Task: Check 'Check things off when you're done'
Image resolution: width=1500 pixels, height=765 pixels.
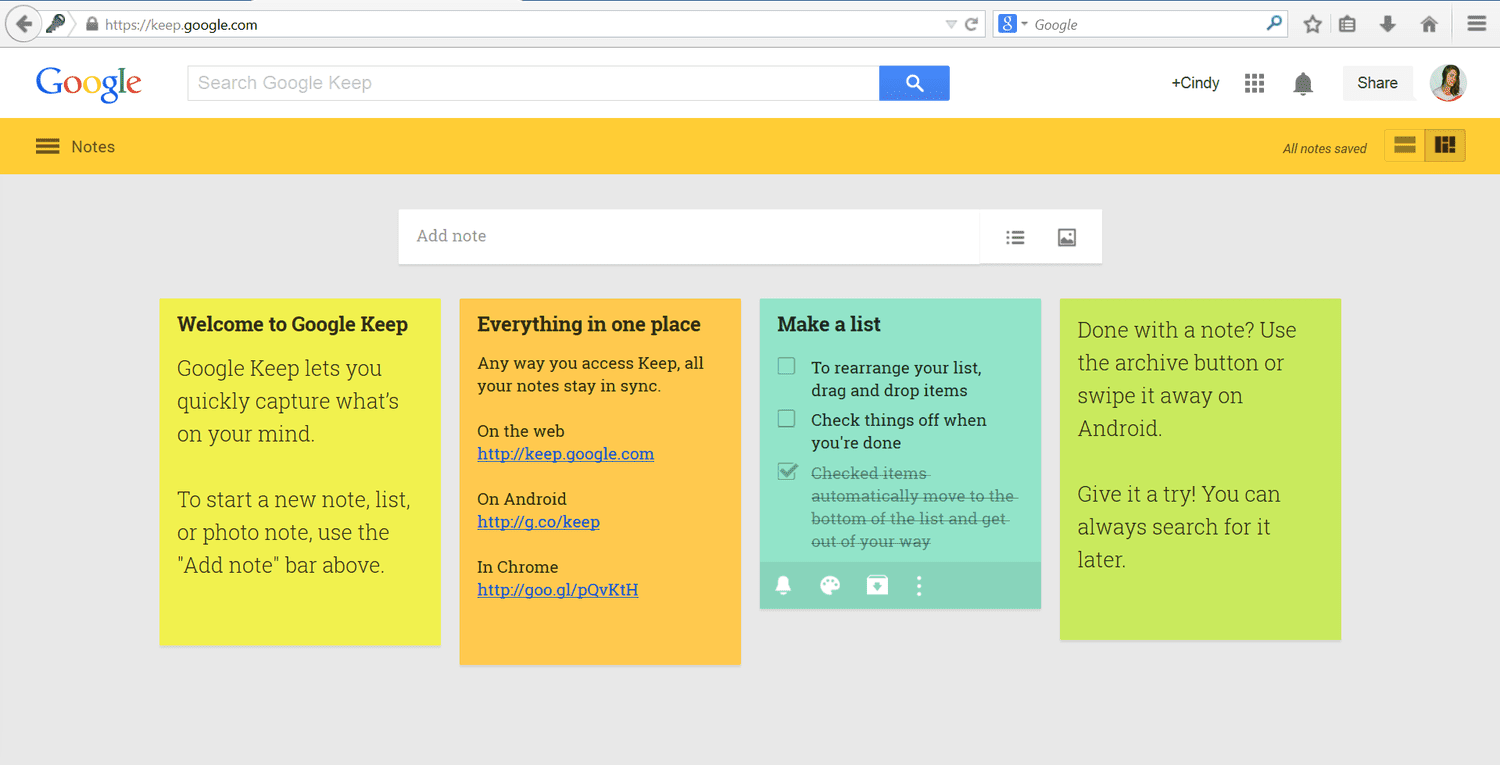Action: coord(786,418)
